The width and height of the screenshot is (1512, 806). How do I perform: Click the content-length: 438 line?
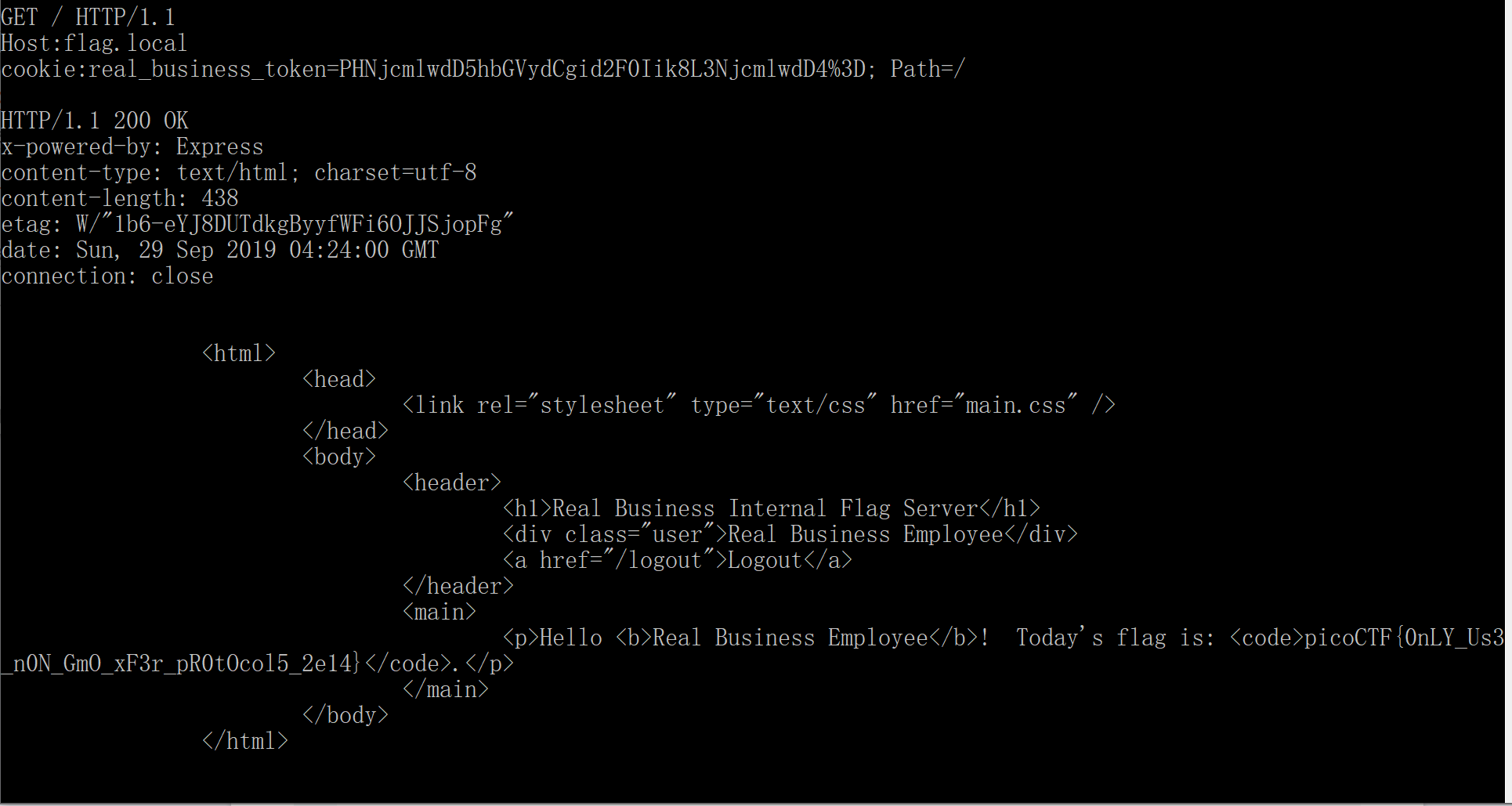pos(119,198)
